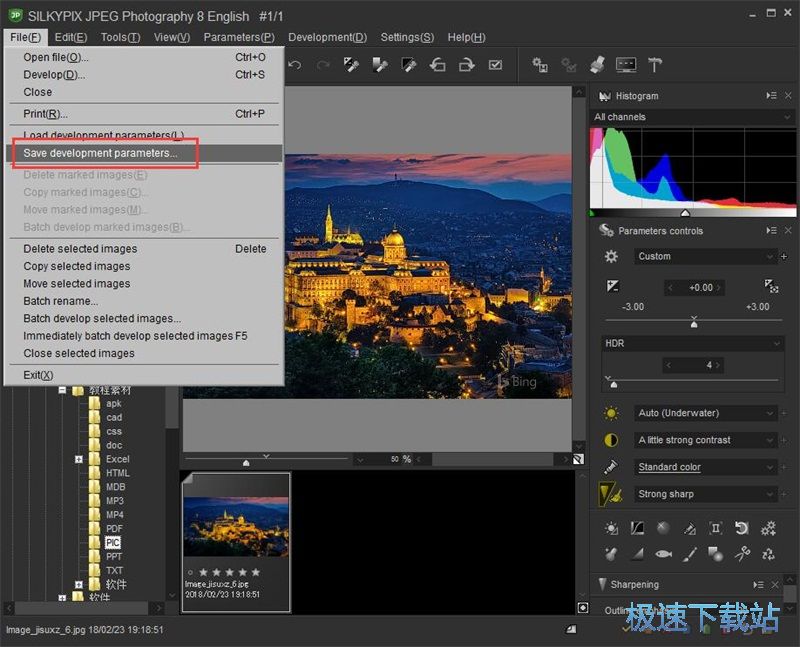
Task: Open the Settings menu
Action: point(407,37)
